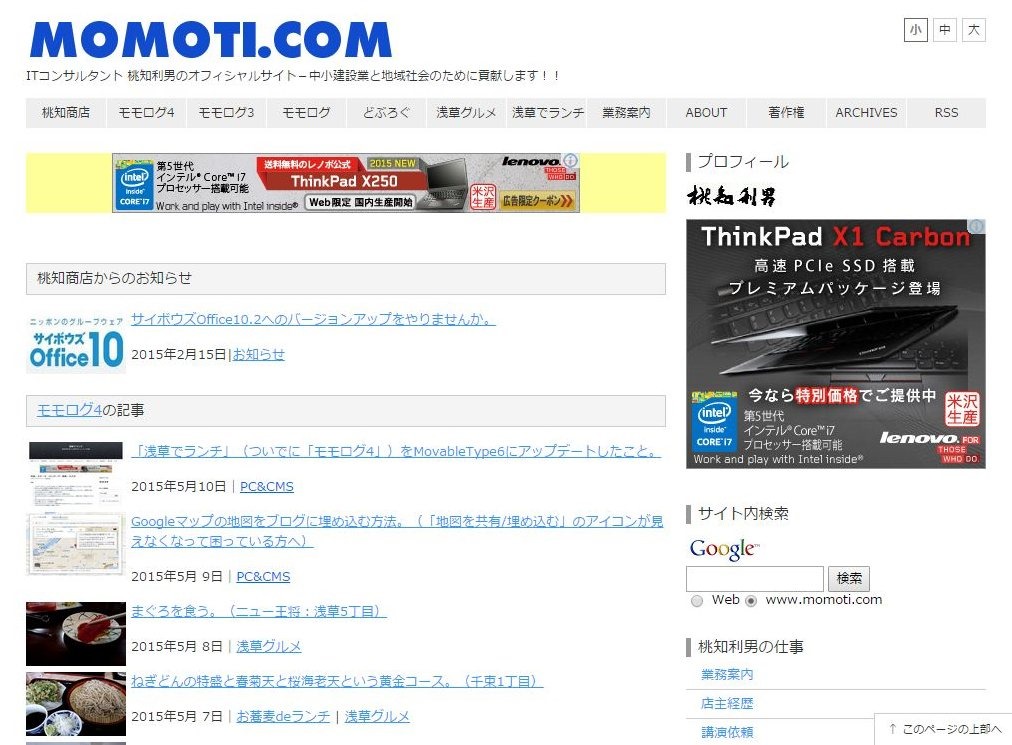Click the ad info icon on X250 banner
1012x745 pixels.
[571, 160]
